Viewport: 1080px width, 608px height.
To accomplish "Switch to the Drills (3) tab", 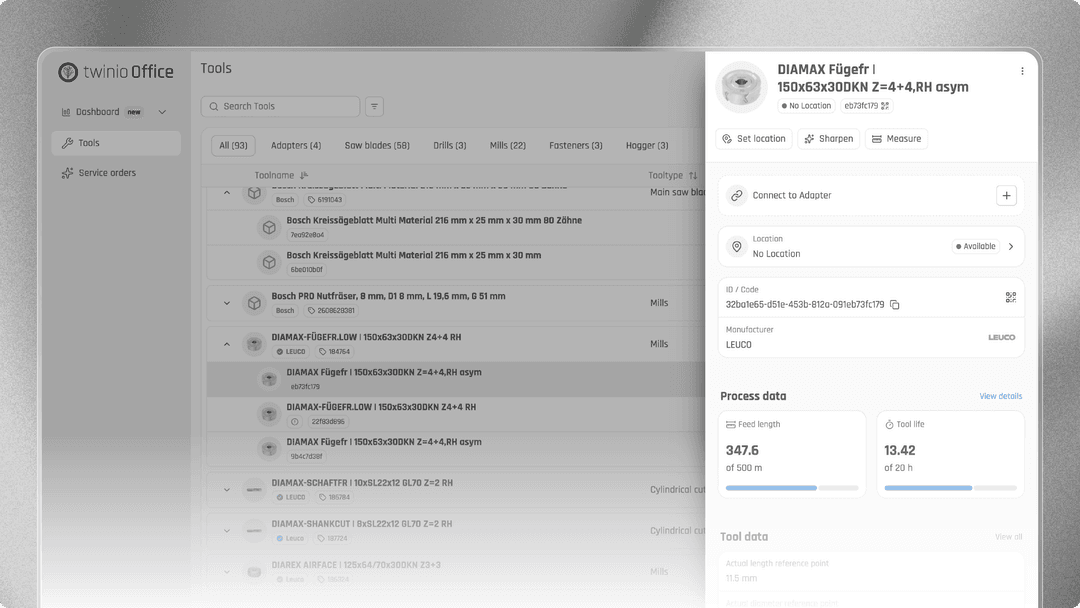I will click(x=450, y=145).
